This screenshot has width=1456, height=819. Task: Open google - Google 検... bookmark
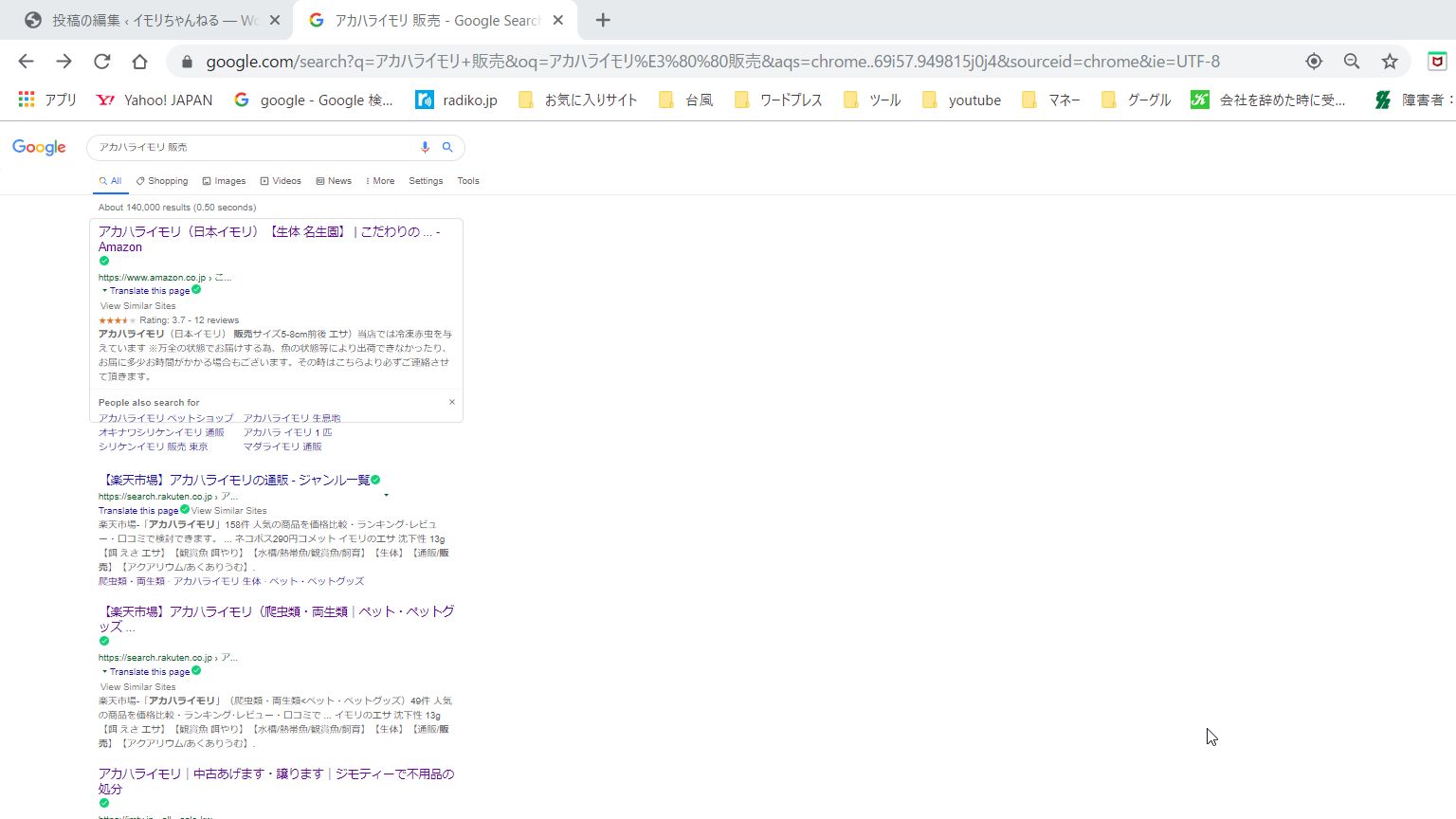pos(313,100)
